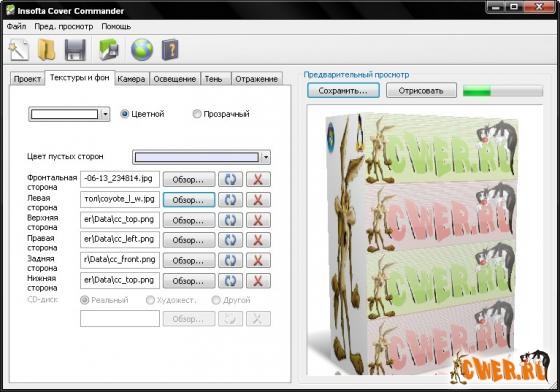Open the new project wizard icon
Screen dimensions: 560x392
(x=18, y=50)
